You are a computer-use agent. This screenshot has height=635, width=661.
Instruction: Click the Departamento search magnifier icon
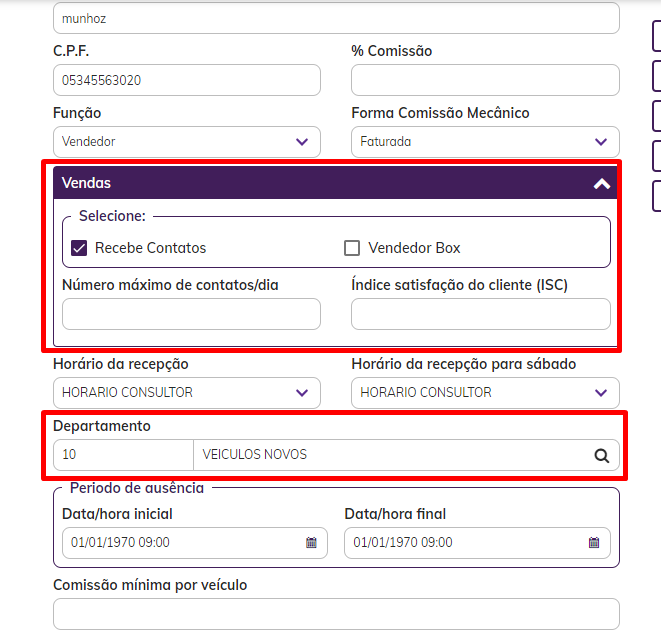coord(601,455)
